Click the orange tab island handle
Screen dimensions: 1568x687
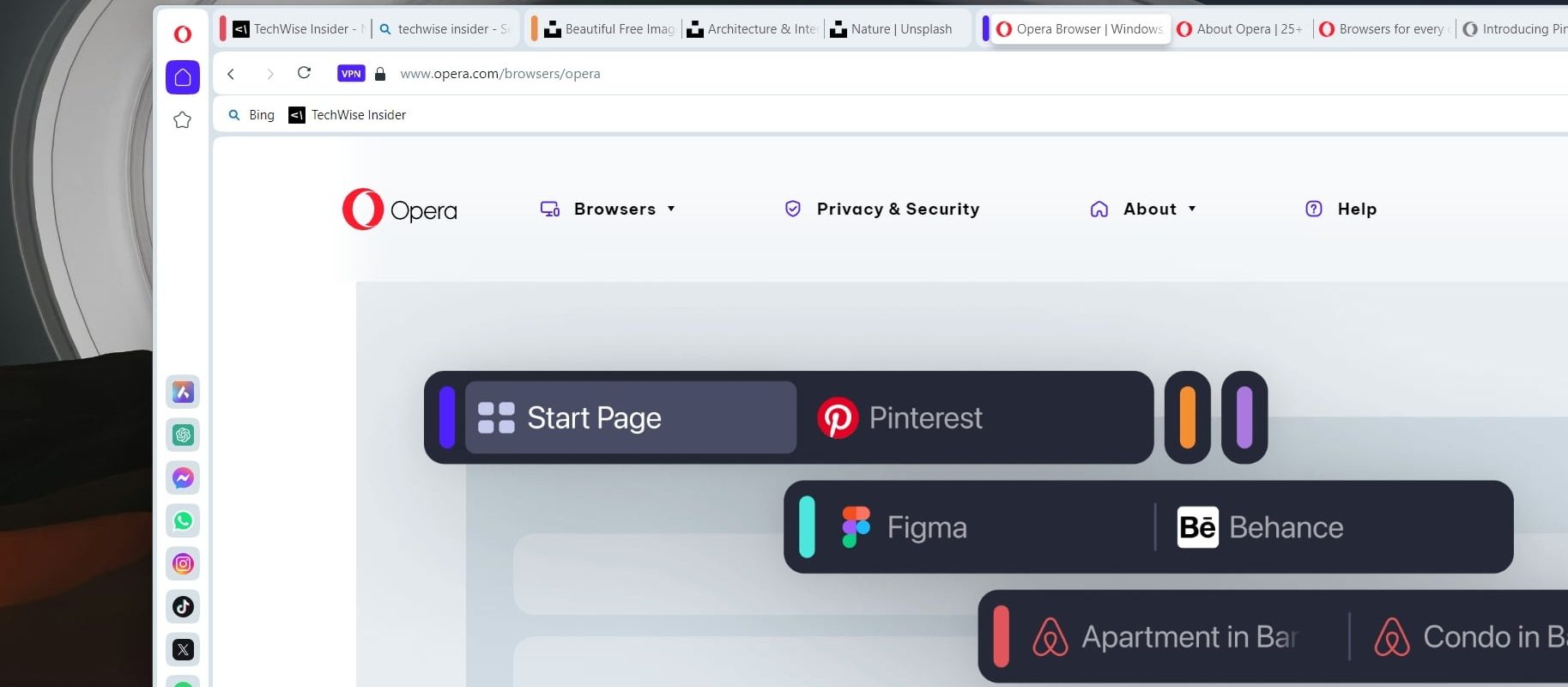[534, 28]
